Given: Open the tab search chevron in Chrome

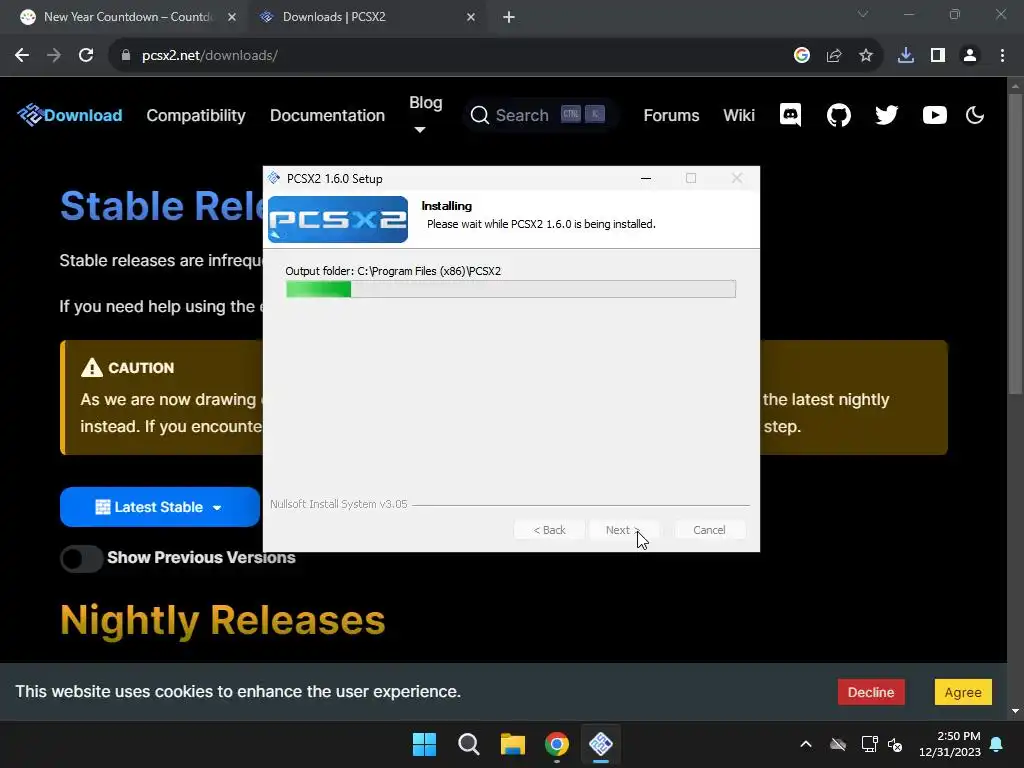Looking at the screenshot, I should coord(863,14).
